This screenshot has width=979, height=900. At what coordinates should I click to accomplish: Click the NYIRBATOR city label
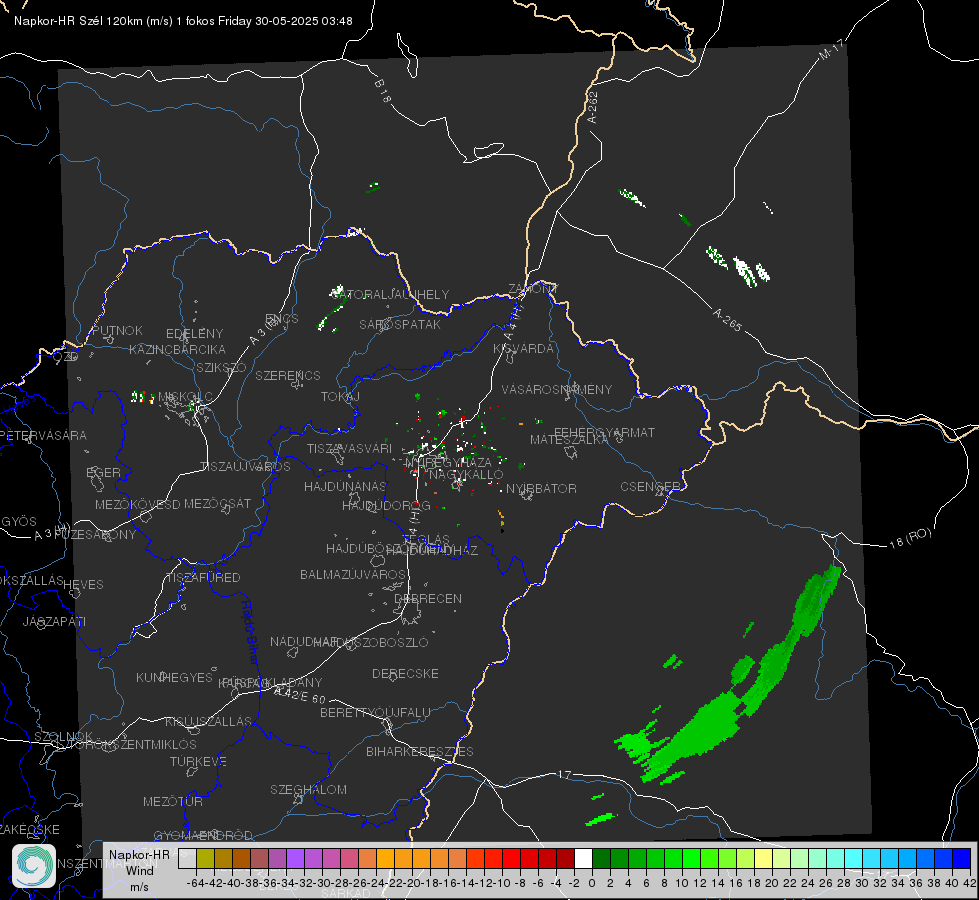tap(541, 488)
